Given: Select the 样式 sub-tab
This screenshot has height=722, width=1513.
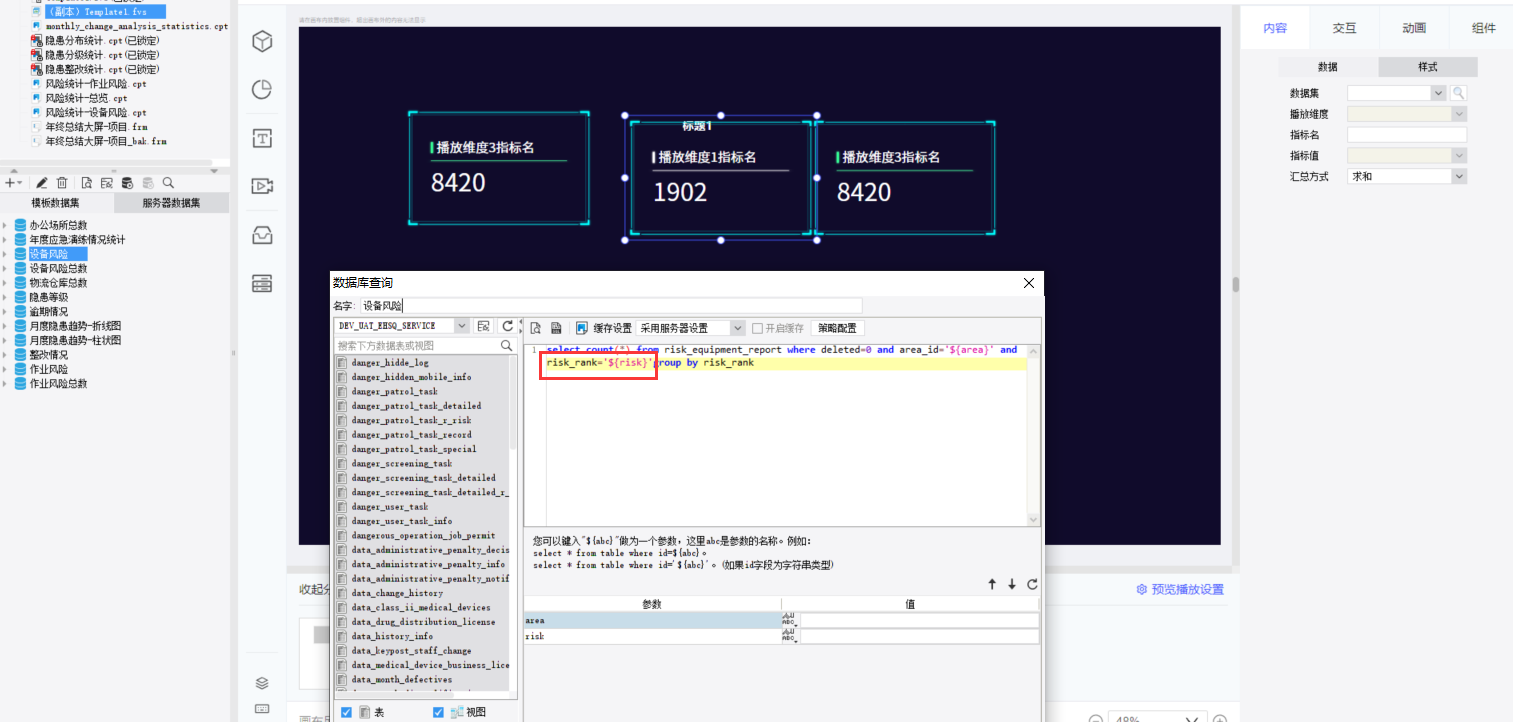Looking at the screenshot, I should [1428, 67].
